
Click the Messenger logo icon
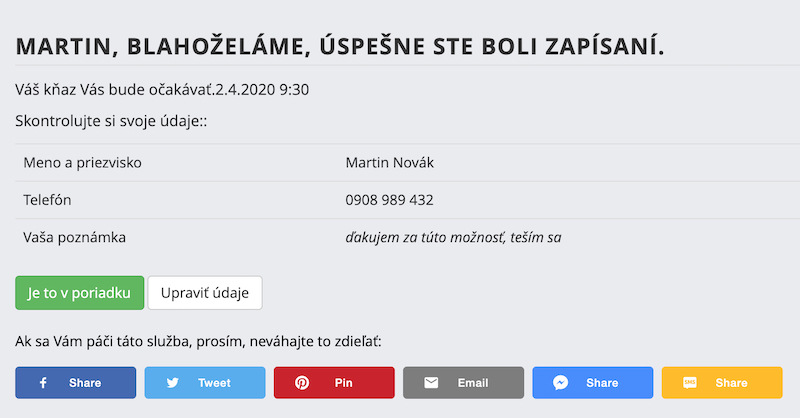[561, 383]
